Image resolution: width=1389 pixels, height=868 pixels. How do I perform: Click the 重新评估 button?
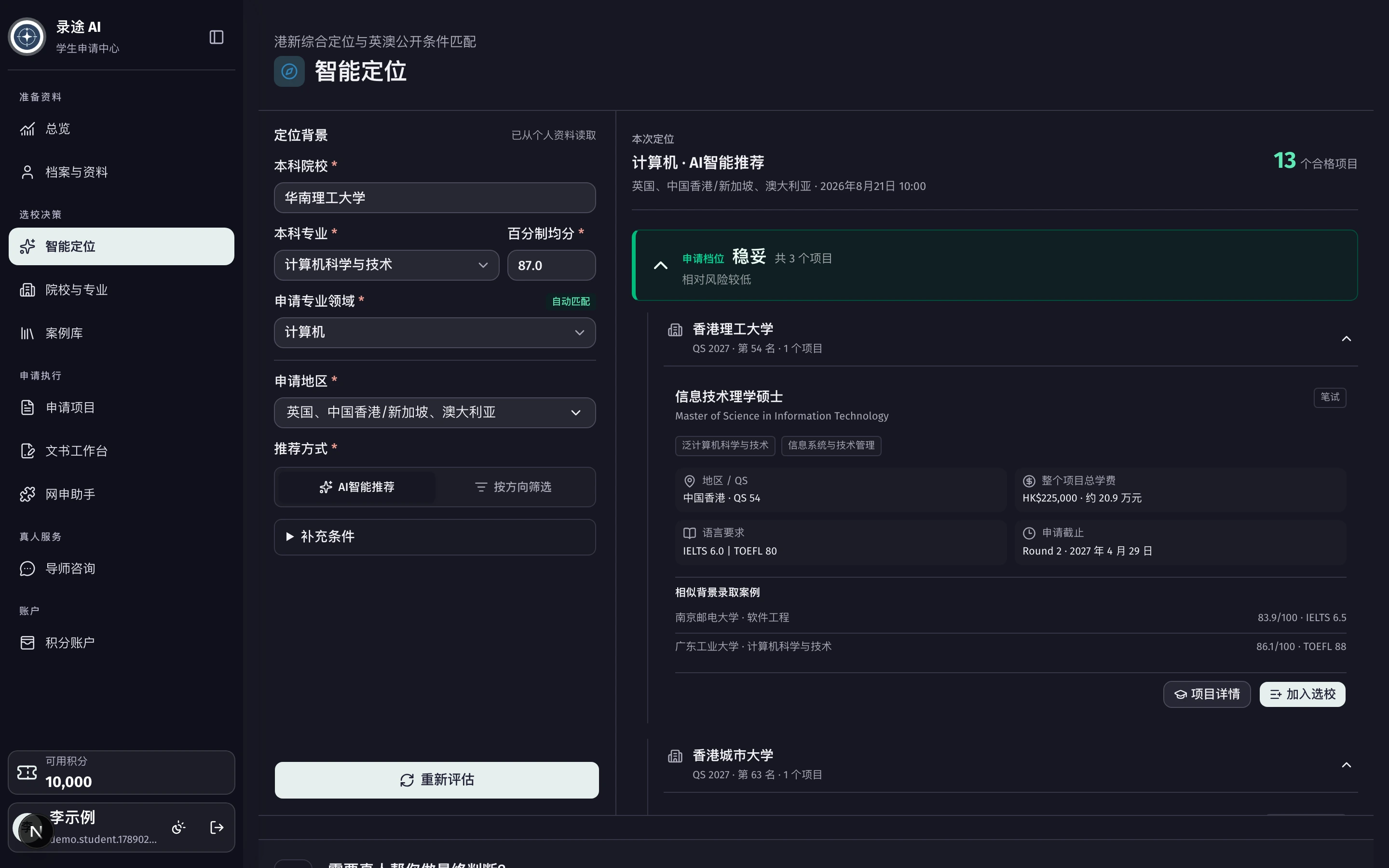click(436, 780)
